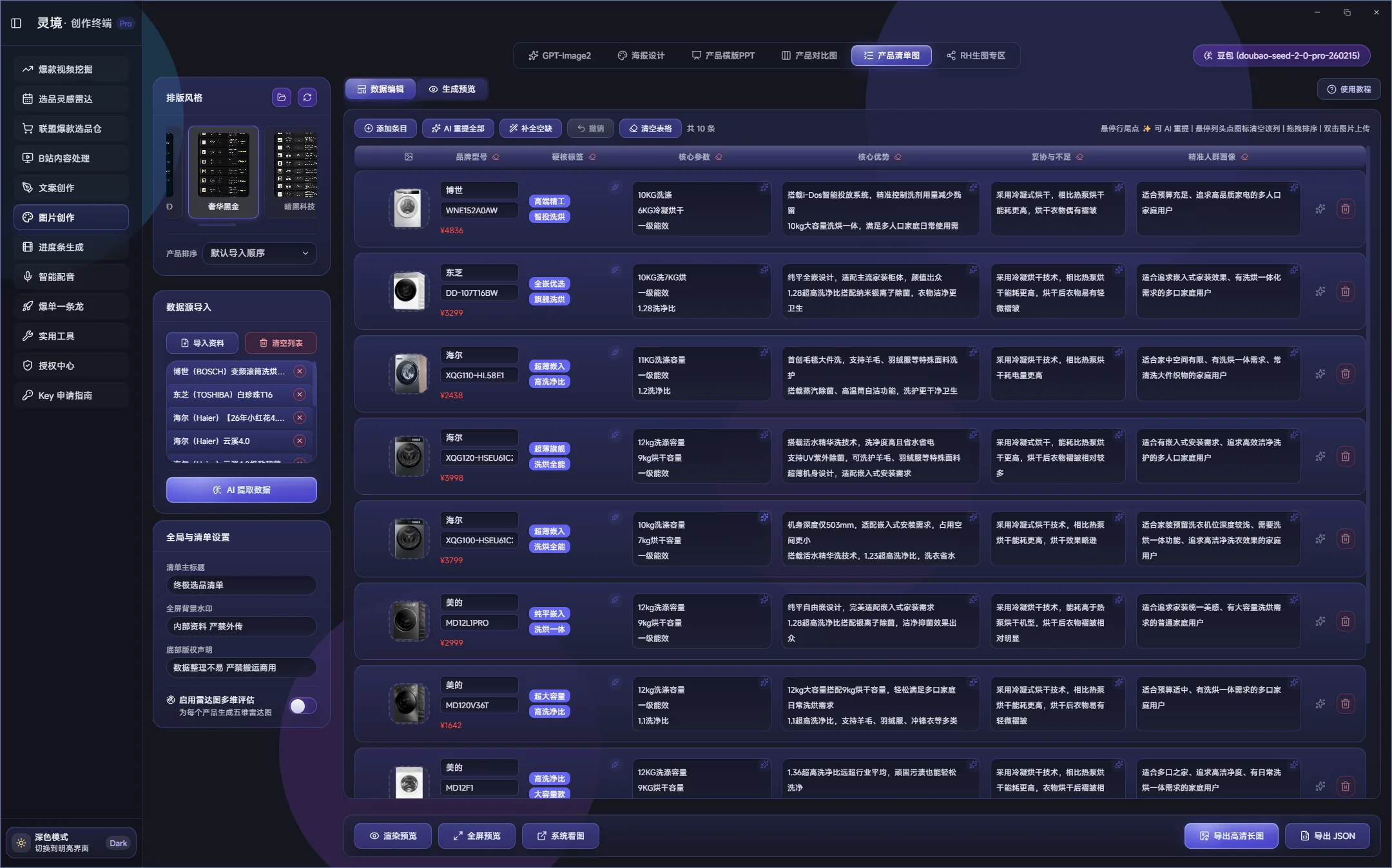This screenshot has width=1392, height=868.
Task: Clear the 品牌型号 column via header icon
Action: tap(496, 157)
